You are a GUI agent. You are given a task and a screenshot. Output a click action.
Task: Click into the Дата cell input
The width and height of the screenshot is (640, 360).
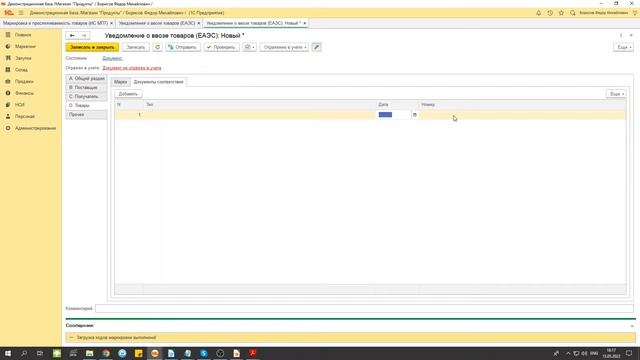click(394, 115)
